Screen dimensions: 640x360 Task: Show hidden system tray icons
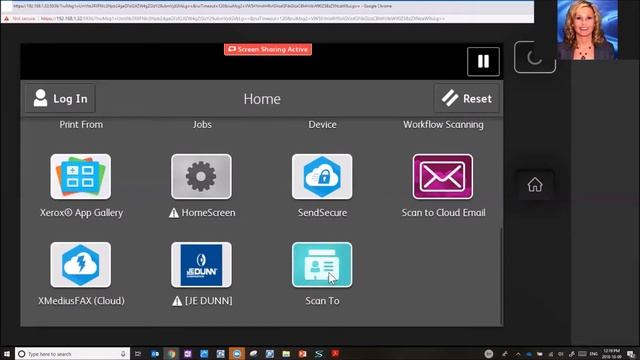[x=518, y=354]
